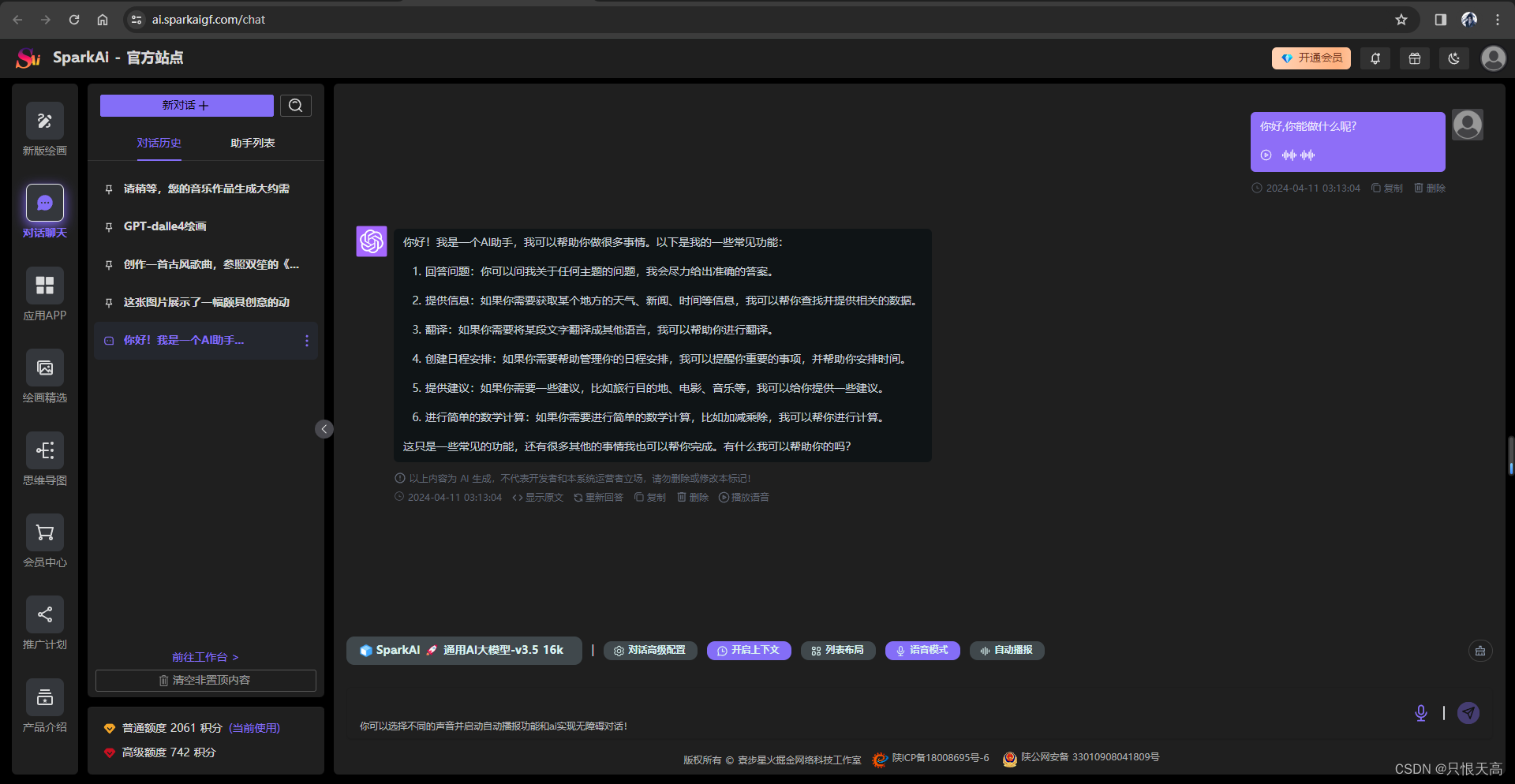Open conversation 创作一首古风歌曲
Image resolution: width=1515 pixels, height=784 pixels.
tap(207, 265)
